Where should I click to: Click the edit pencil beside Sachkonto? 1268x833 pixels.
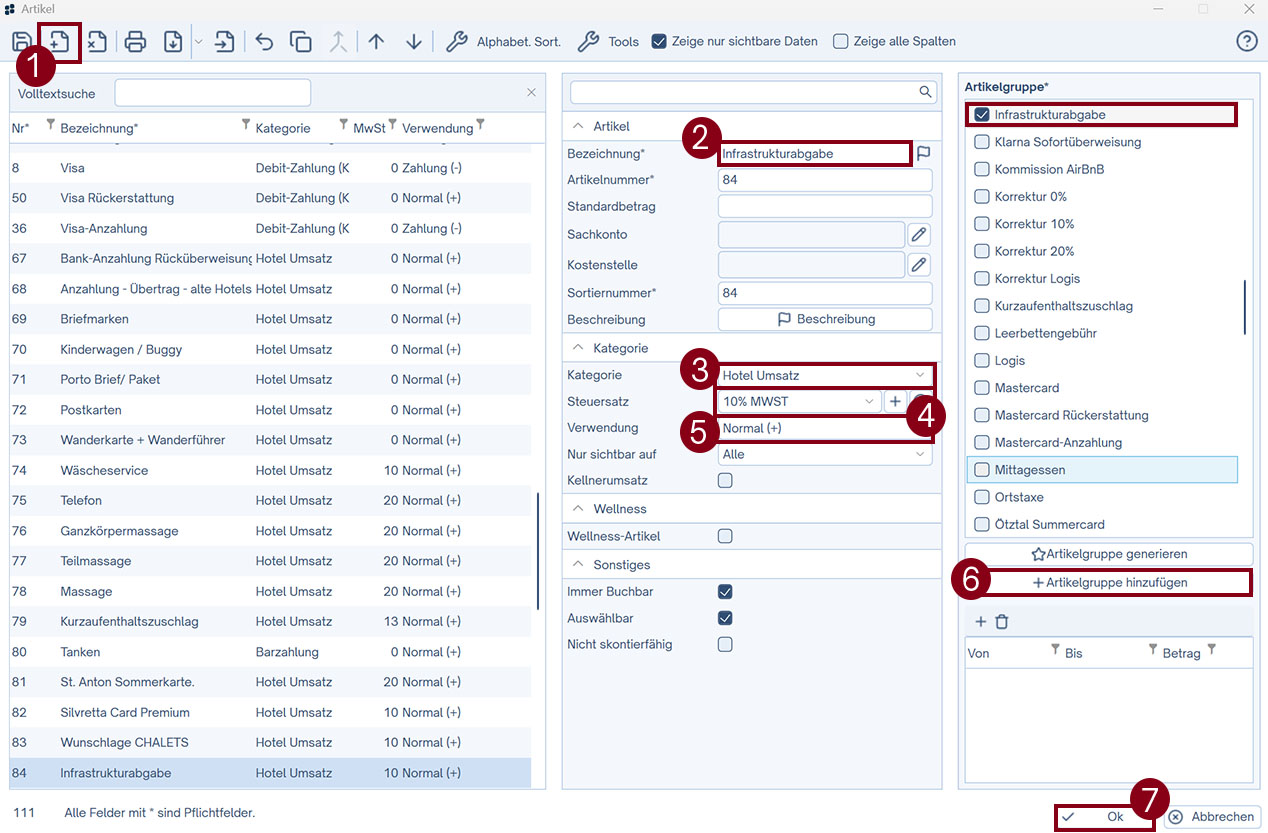918,235
